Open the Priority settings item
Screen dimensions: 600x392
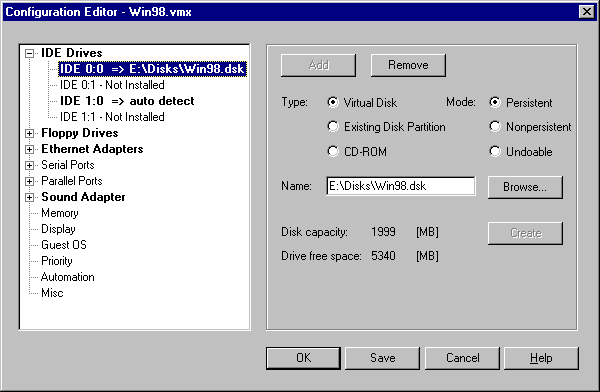coord(57,261)
